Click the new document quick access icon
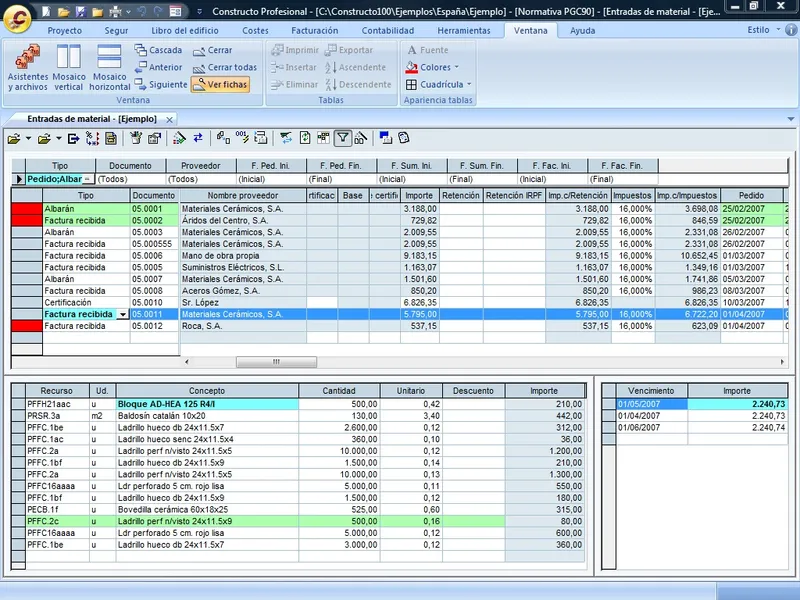Image resolution: width=800 pixels, height=600 pixels. click(46, 11)
